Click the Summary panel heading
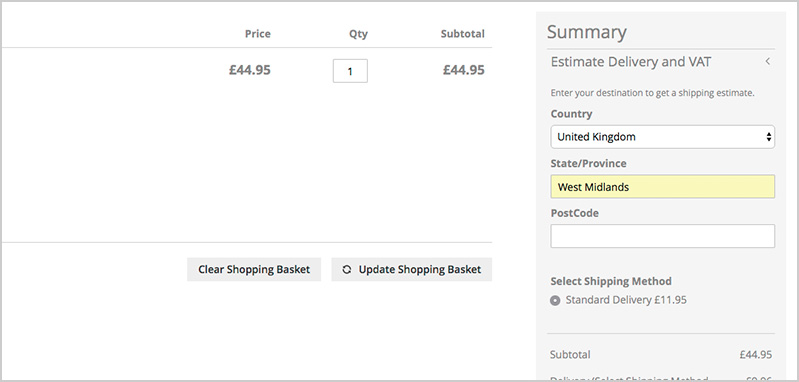This screenshot has width=799, height=382. [587, 32]
